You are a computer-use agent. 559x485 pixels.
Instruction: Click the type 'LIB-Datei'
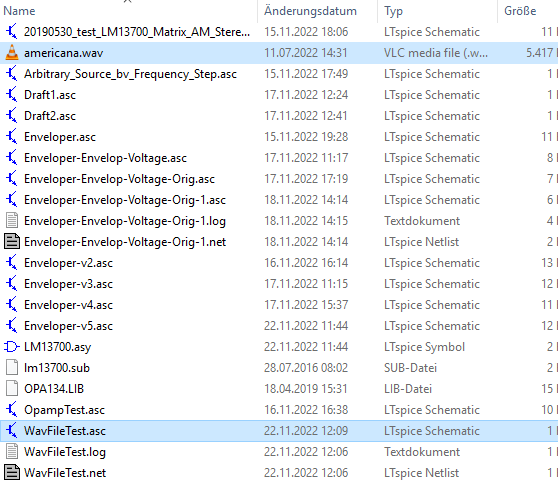tap(408, 389)
